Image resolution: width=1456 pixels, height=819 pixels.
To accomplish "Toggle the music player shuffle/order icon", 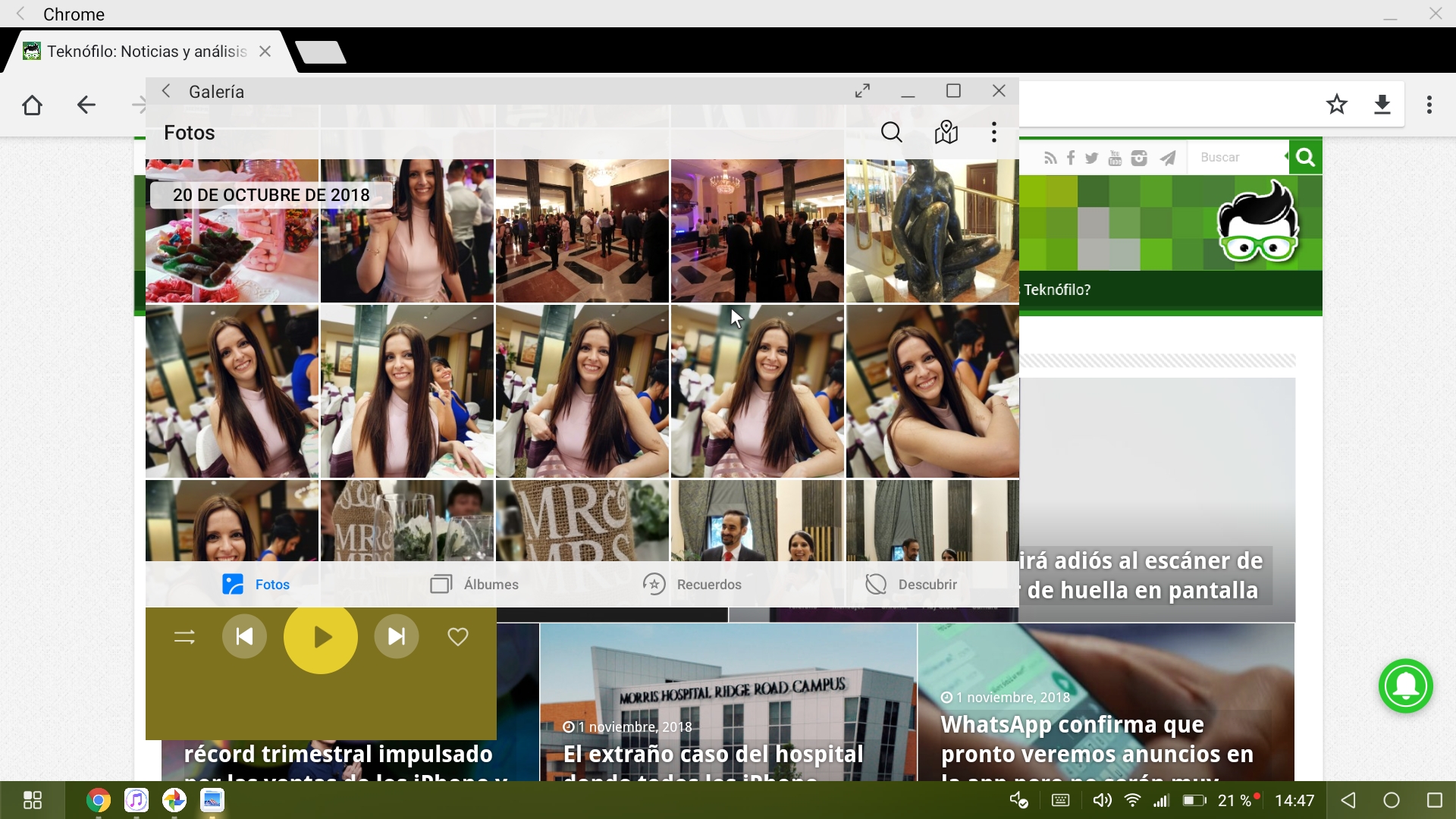I will 184,637.
